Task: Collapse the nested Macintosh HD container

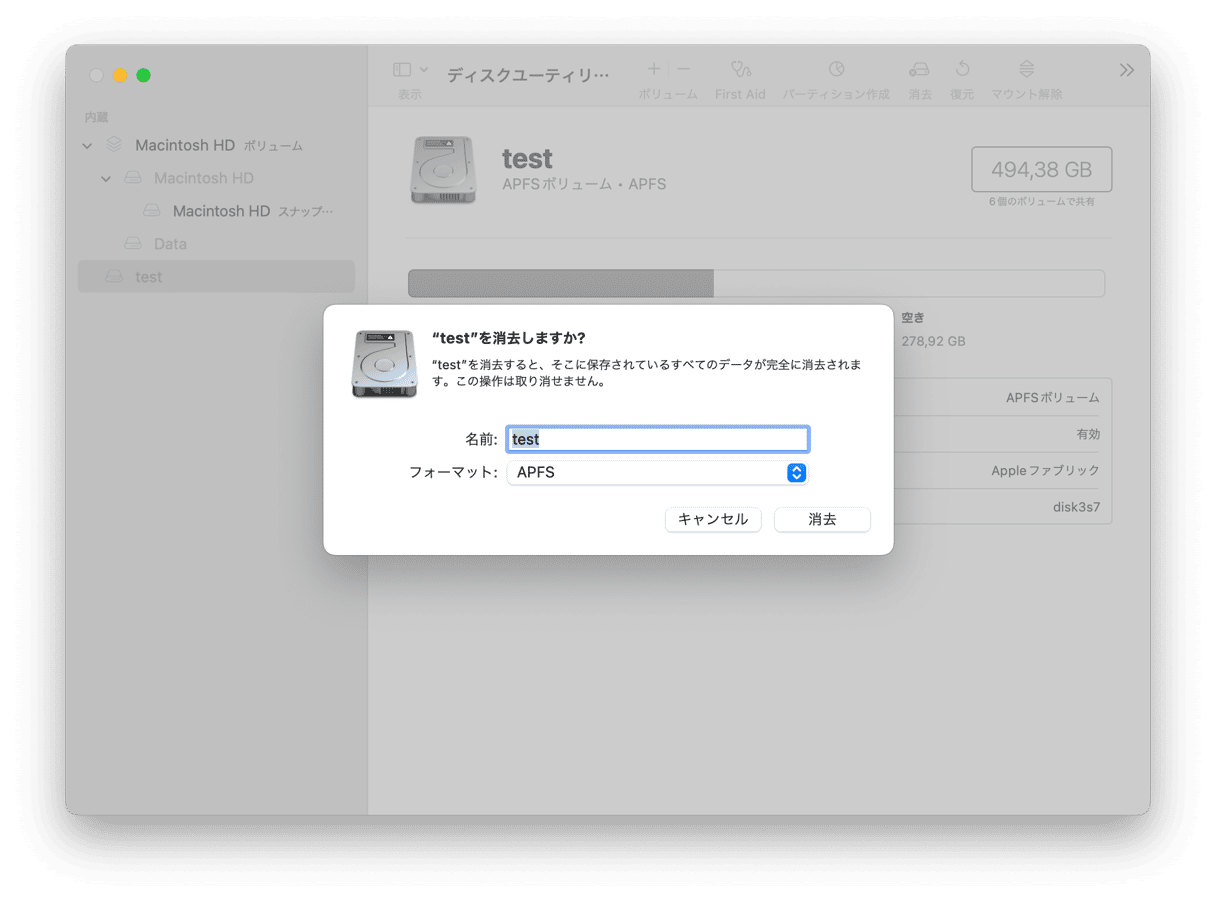Action: 106,179
